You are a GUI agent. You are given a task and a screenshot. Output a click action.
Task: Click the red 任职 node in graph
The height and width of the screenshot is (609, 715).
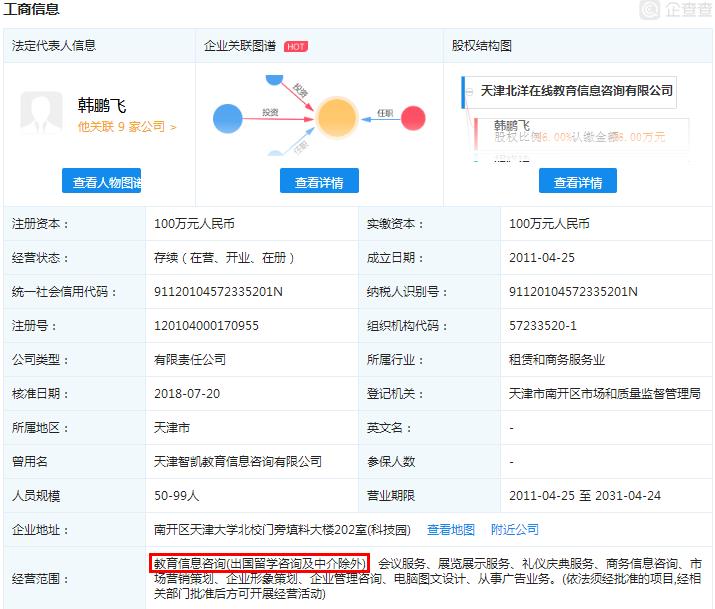(x=413, y=118)
